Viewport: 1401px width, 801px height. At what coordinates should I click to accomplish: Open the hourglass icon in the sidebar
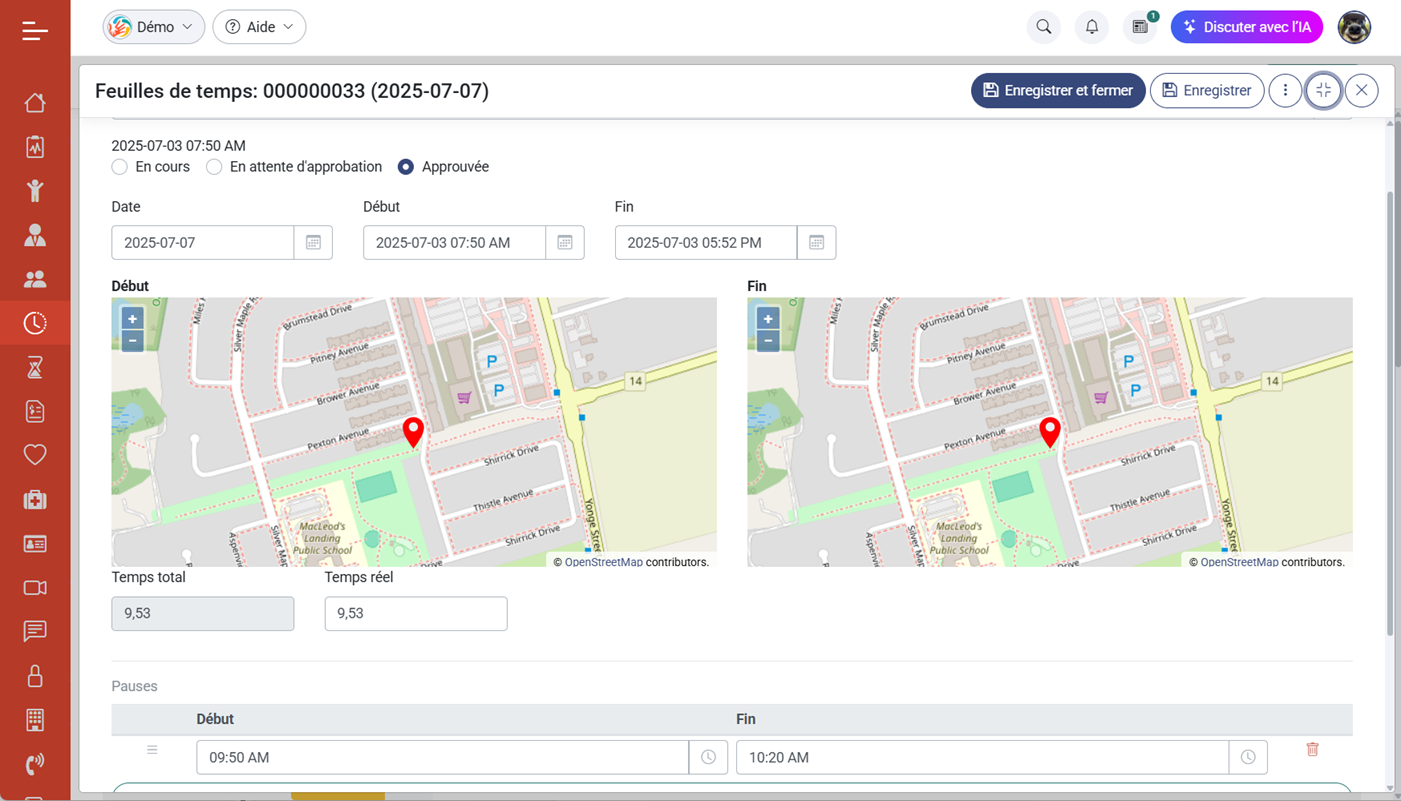tap(35, 368)
